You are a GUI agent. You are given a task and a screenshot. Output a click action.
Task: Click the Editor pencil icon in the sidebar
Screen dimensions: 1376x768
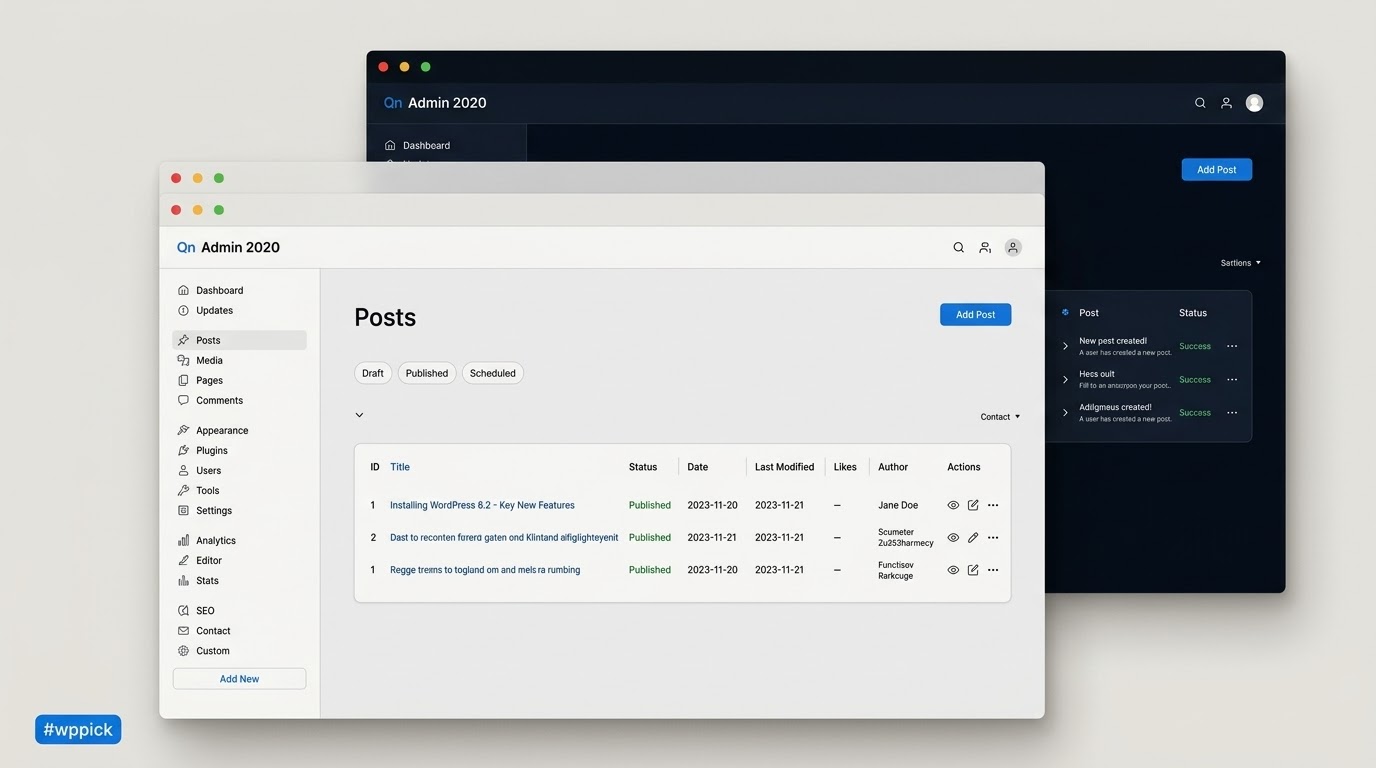click(x=183, y=560)
